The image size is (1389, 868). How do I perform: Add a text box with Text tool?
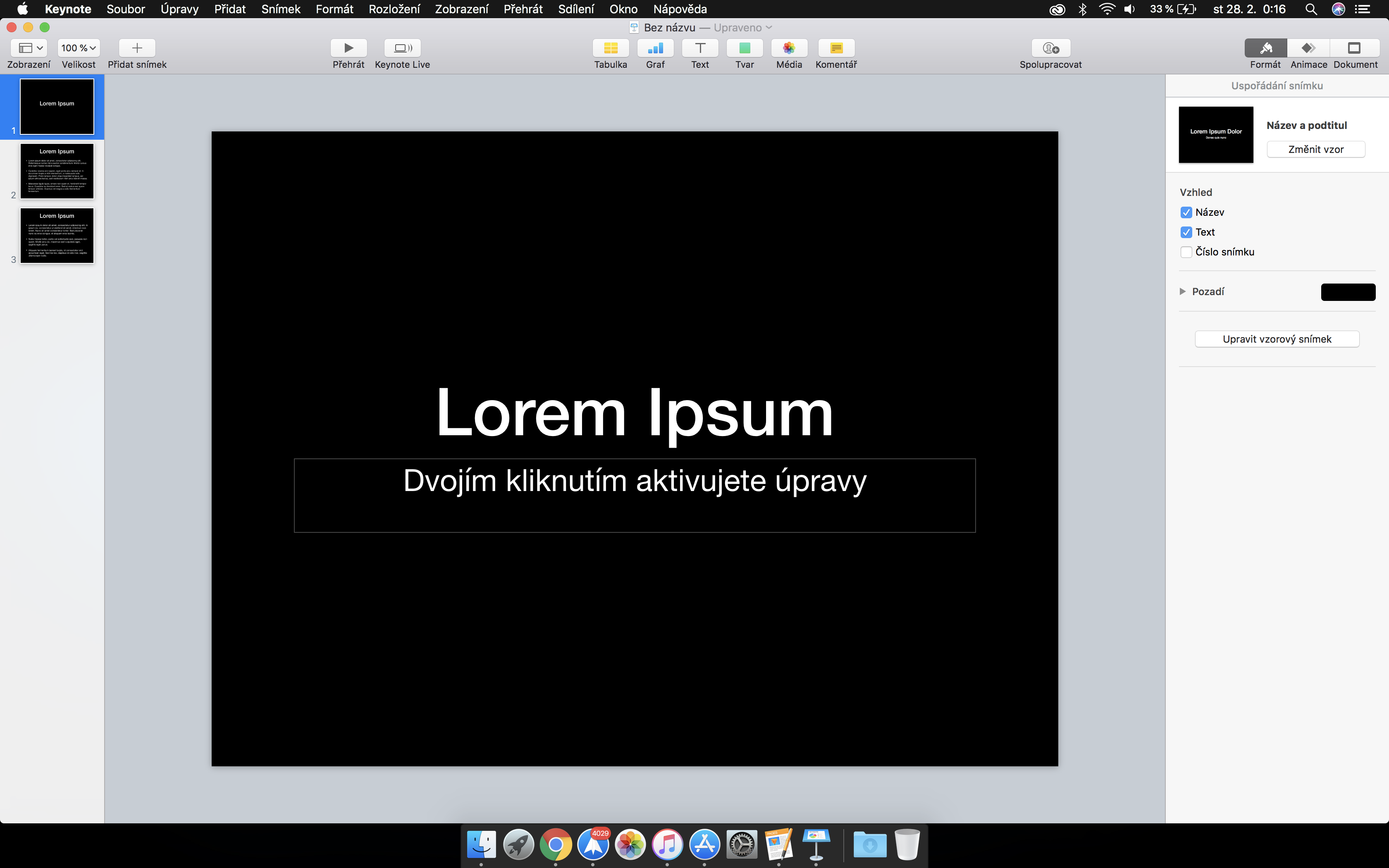[x=699, y=48]
